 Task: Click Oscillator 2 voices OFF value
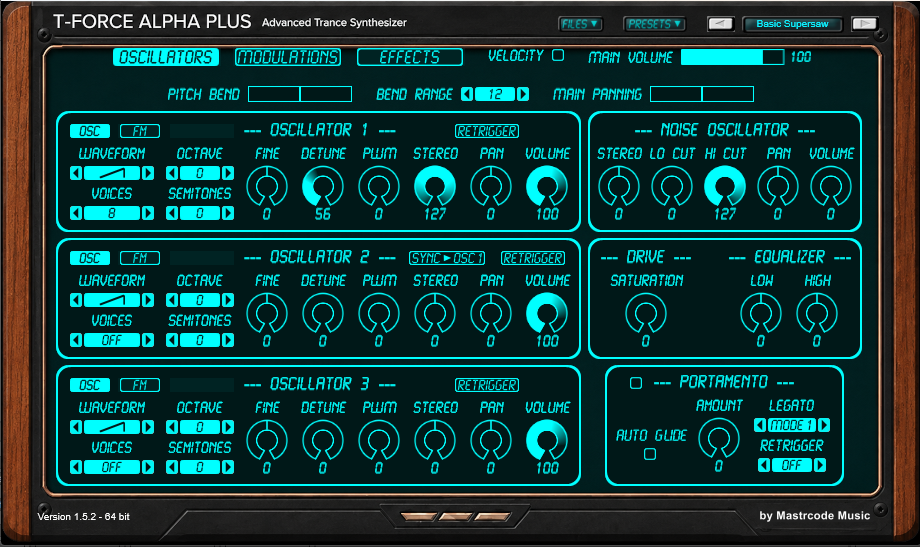coord(112,340)
